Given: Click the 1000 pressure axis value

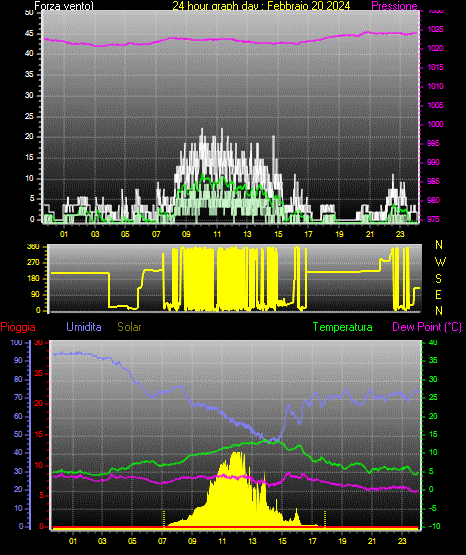Looking at the screenshot, I should coord(436,125).
